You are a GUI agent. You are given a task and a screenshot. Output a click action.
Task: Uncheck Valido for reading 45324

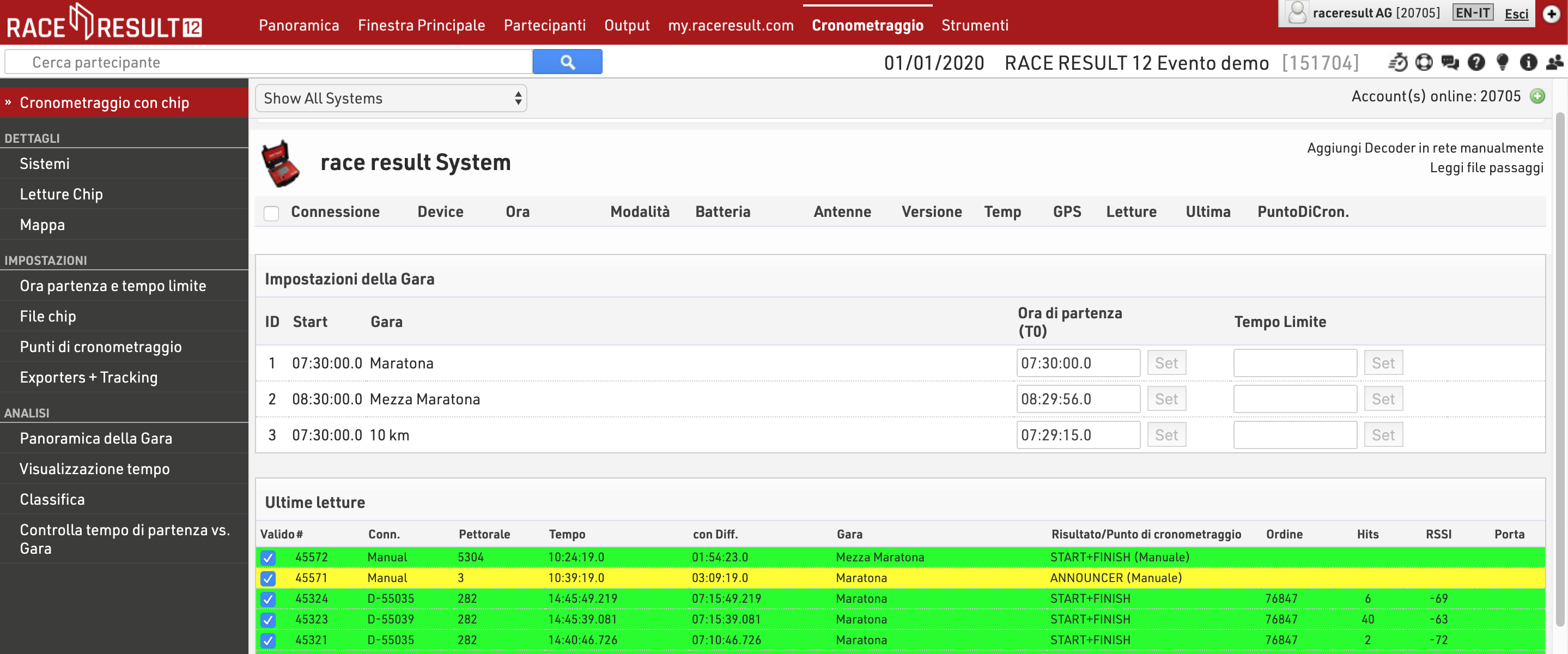(x=268, y=598)
